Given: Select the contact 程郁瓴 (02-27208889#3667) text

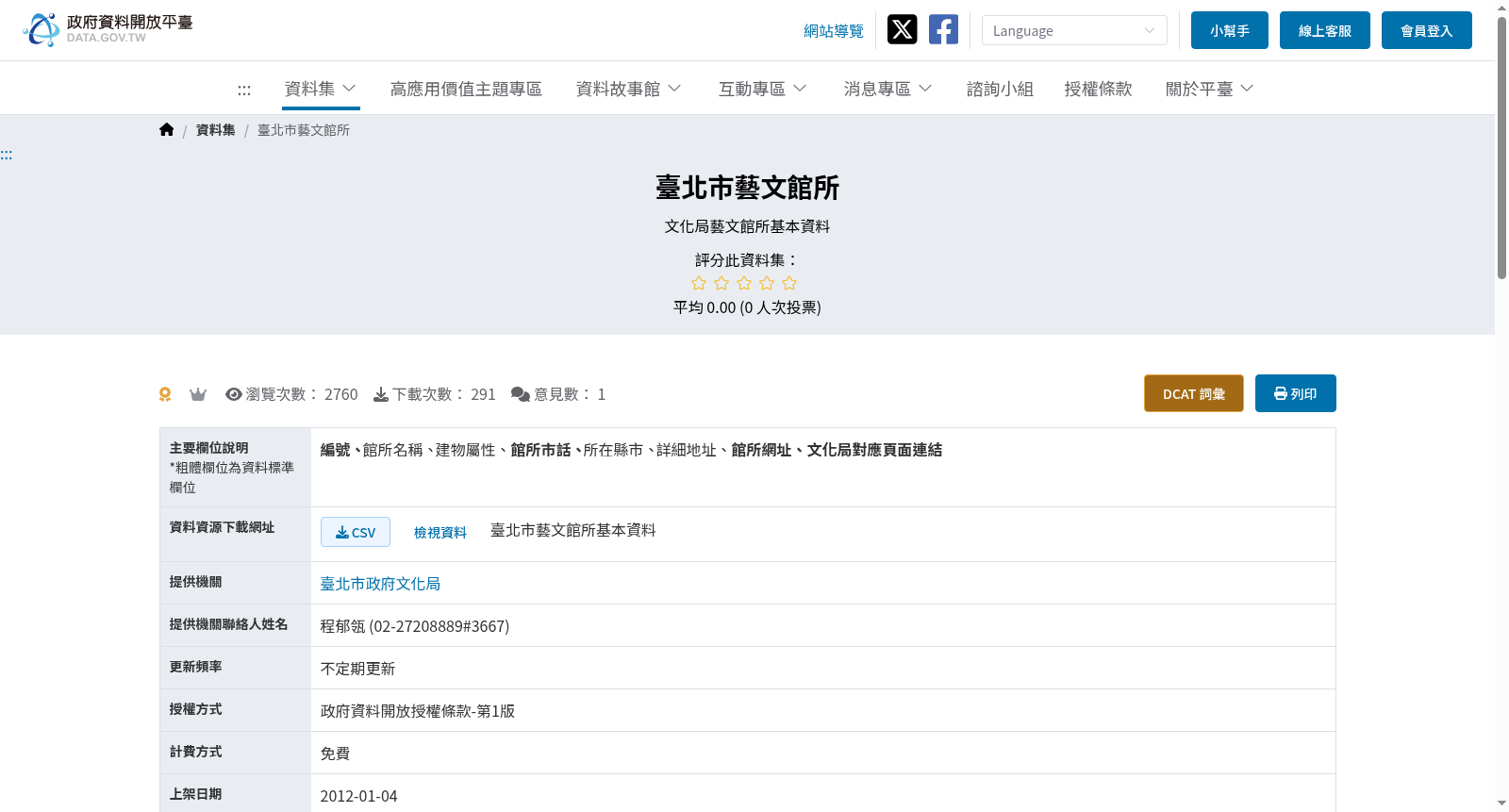Looking at the screenshot, I should click(x=415, y=626).
